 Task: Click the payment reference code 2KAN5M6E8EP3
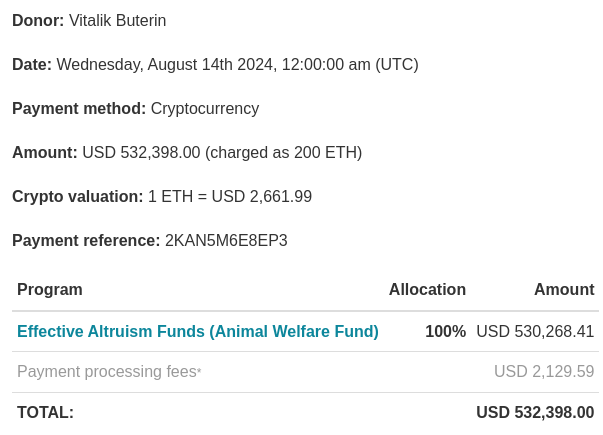pyautogui.click(x=226, y=241)
